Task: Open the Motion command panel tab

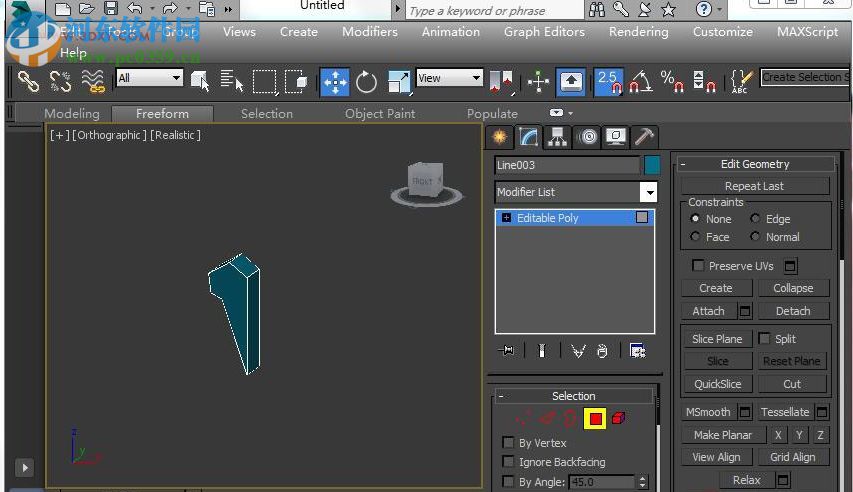Action: point(588,137)
